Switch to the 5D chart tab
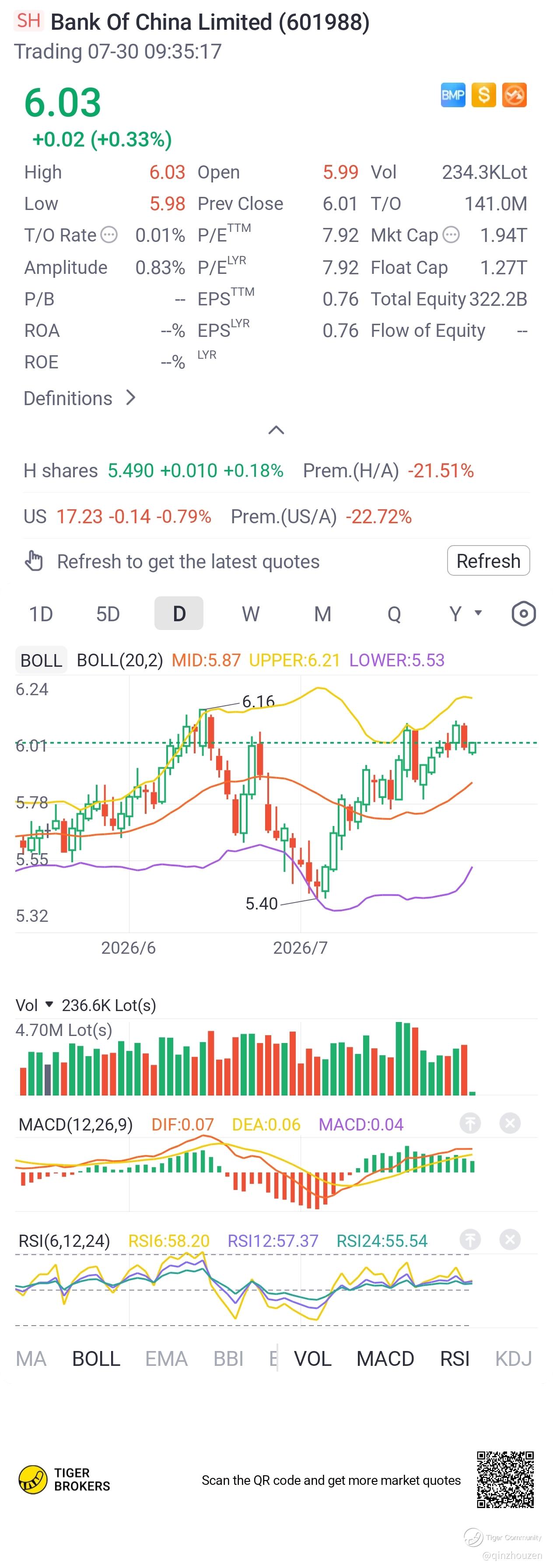Screen dimensions: 553x1568 coord(108,613)
